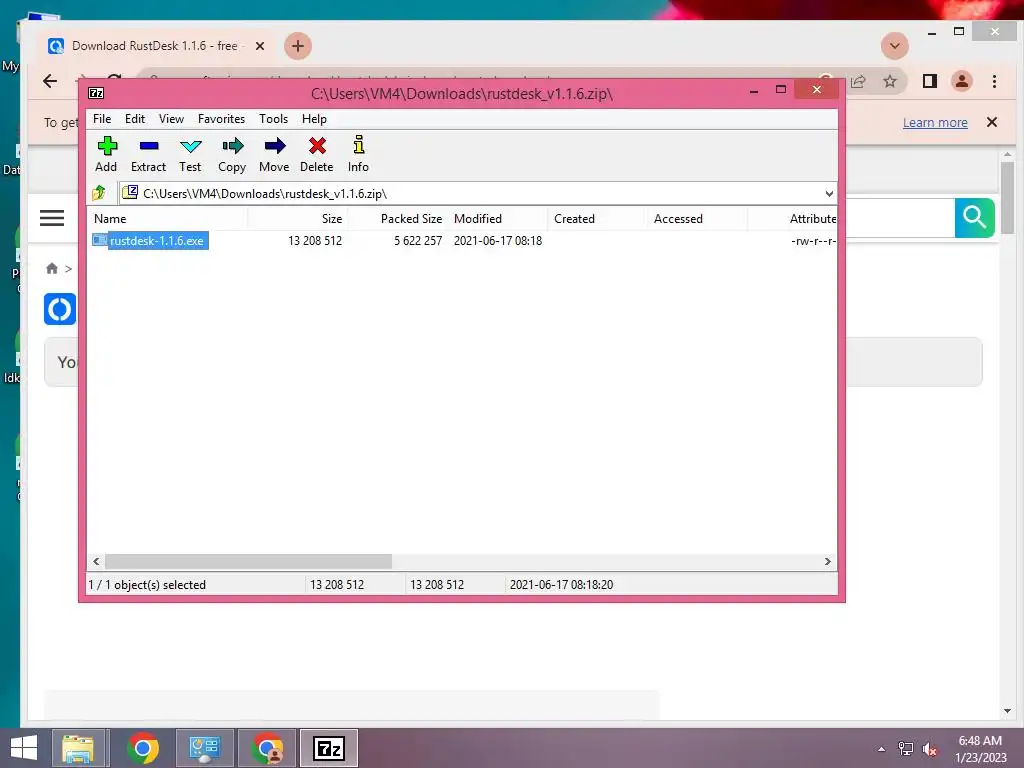Click the 7z icon in title bar
The height and width of the screenshot is (768, 1024).
pos(96,93)
